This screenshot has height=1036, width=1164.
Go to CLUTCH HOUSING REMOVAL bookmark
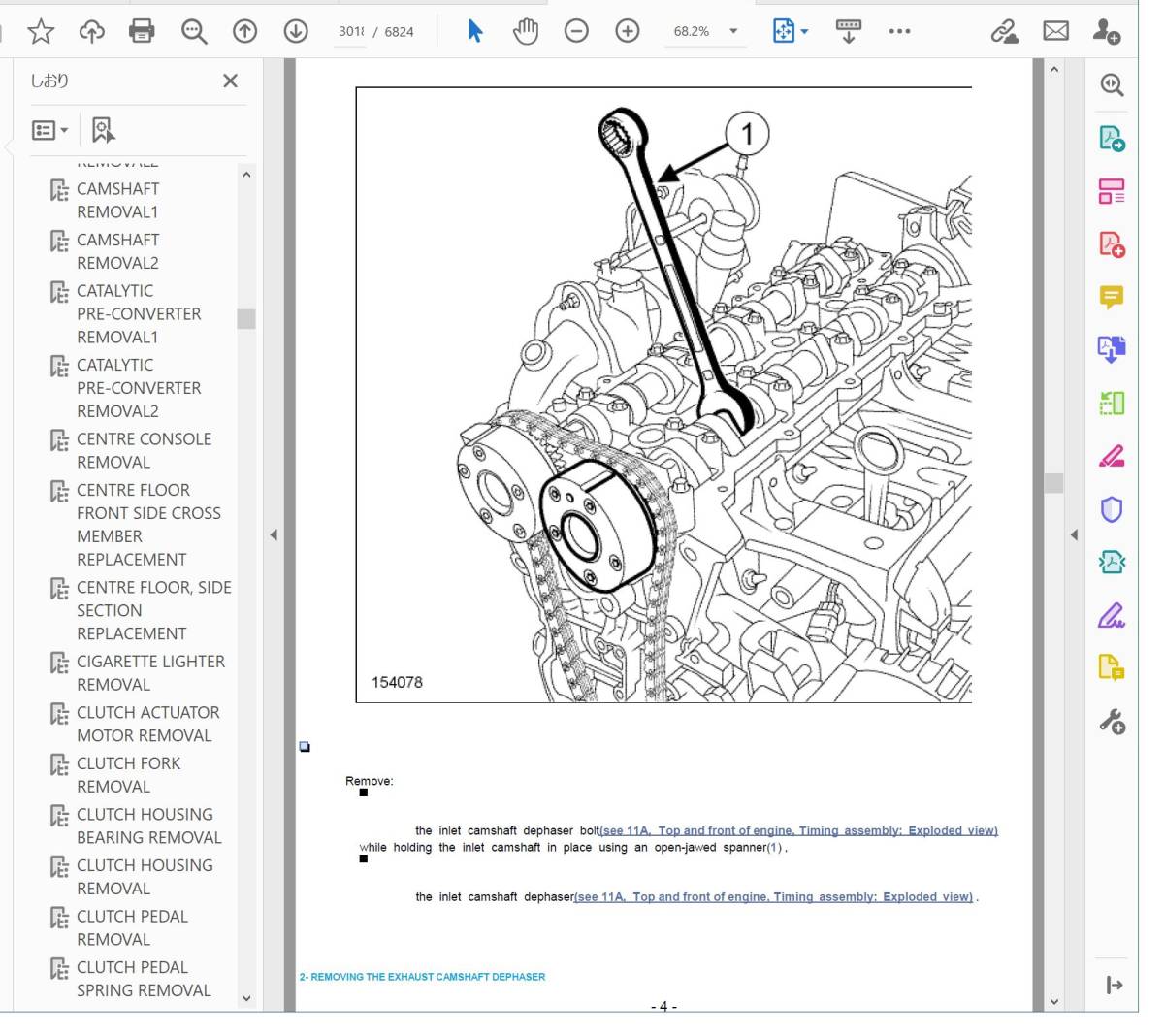click(145, 876)
